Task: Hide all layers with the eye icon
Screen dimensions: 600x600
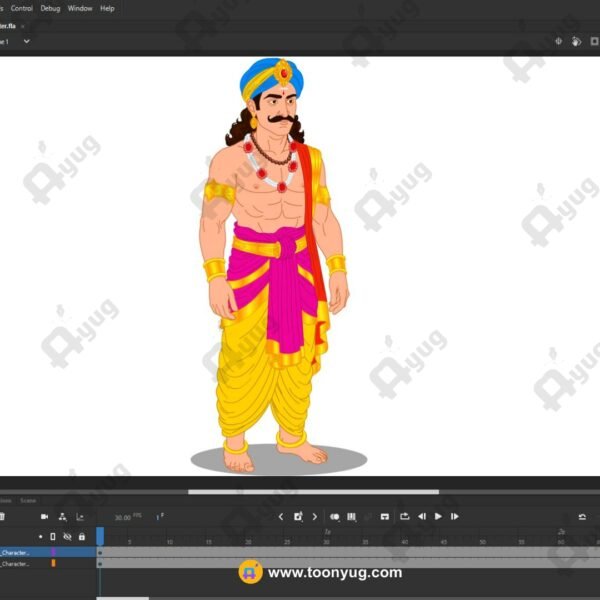Action: tap(67, 536)
